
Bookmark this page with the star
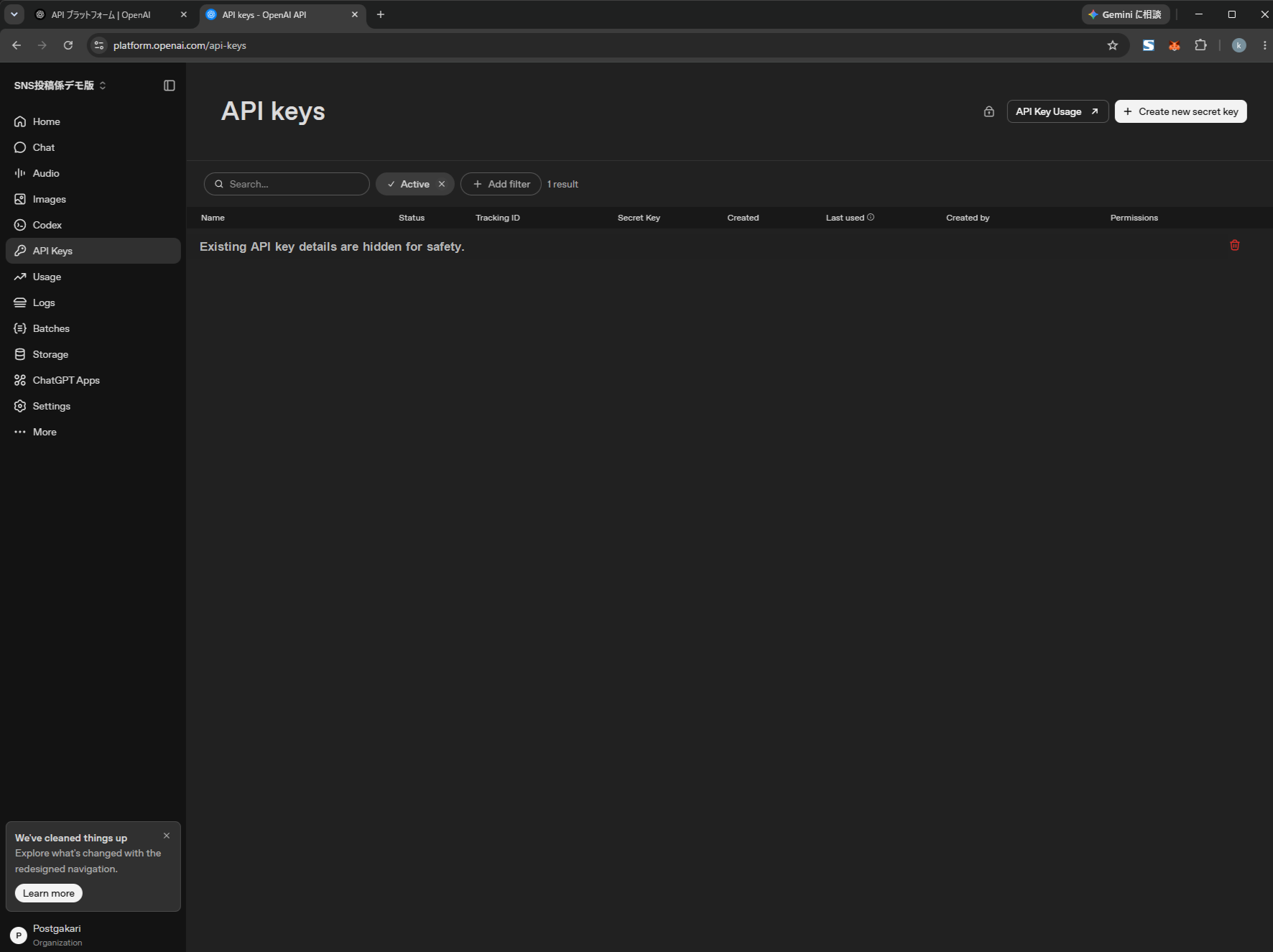pos(1113,45)
